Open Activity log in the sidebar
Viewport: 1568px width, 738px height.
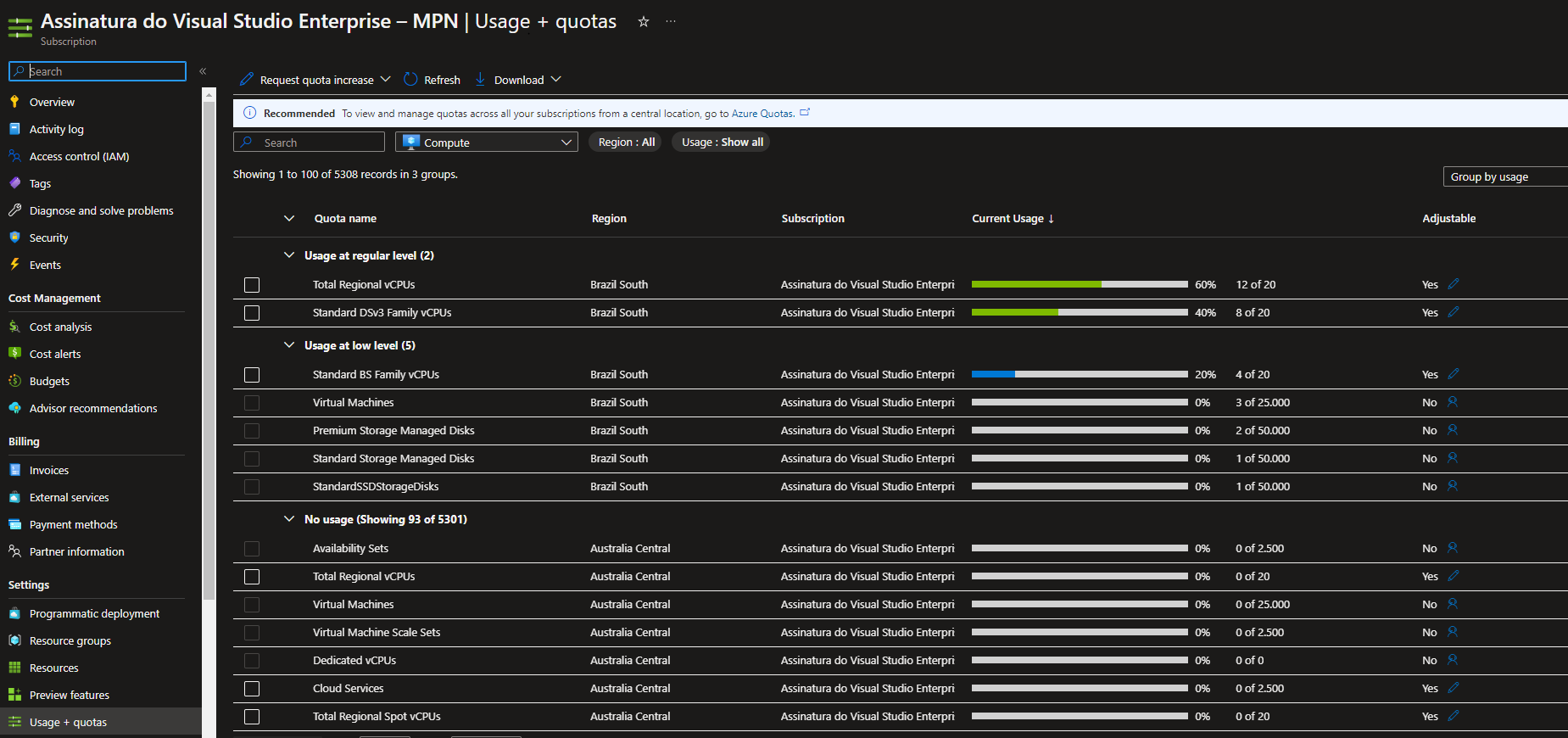click(x=56, y=129)
